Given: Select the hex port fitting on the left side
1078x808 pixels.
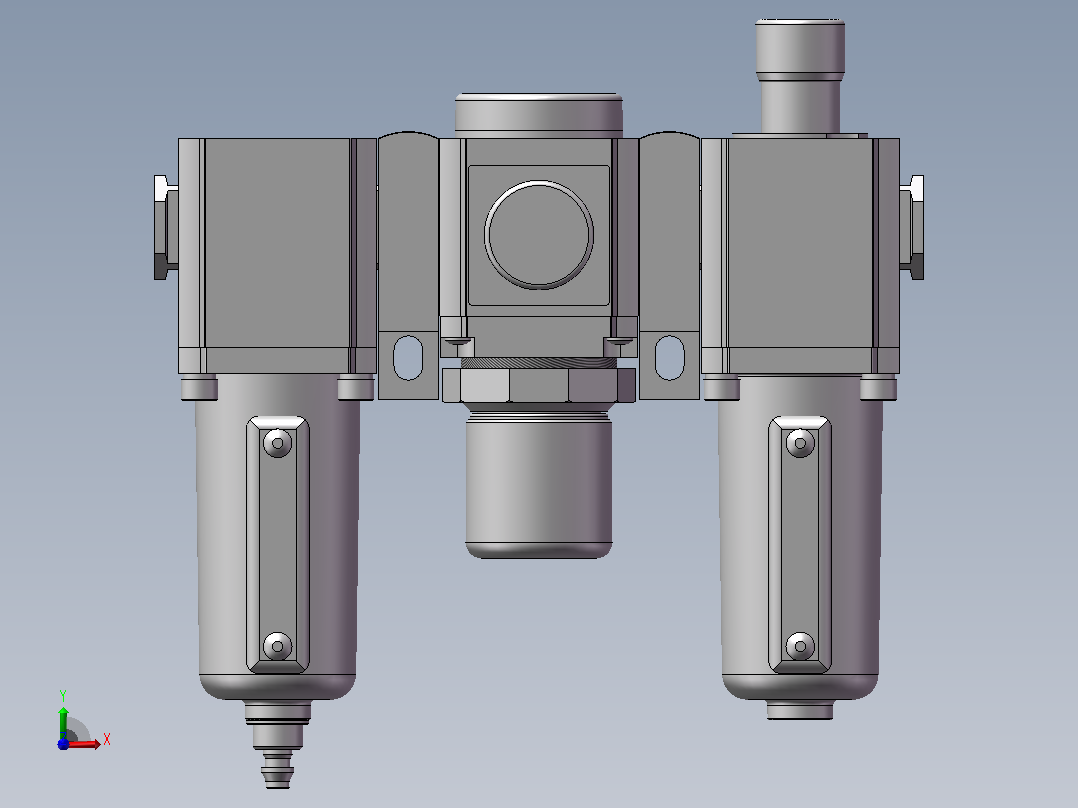Looking at the screenshot, I should (166, 228).
